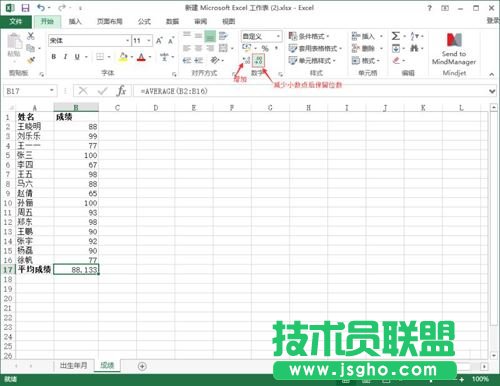
Task: Click the AutoSum sigma icon
Action: point(396,36)
